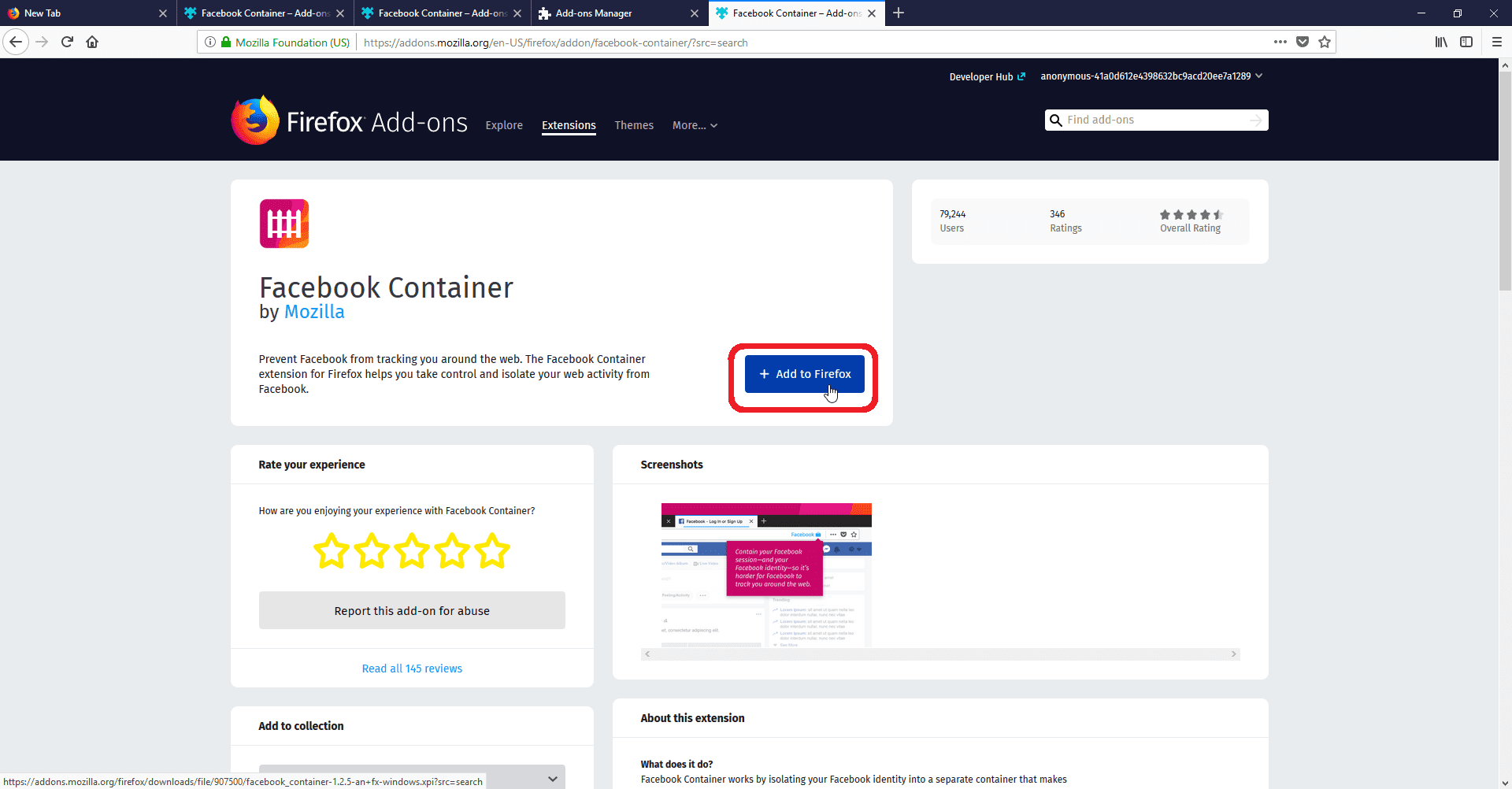Viewport: 1512px width, 789px height.
Task: Close the Add-ons Manager tab
Action: (695, 13)
